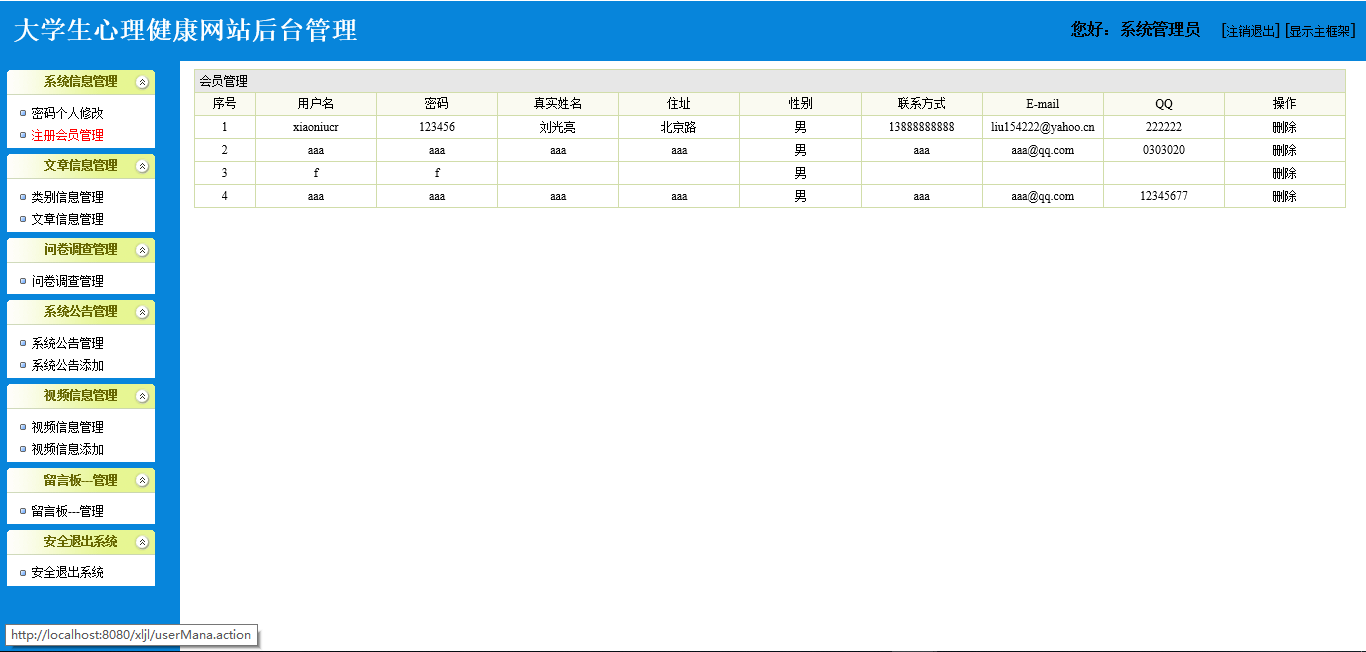Click the 联系方式 column header

pos(921,104)
